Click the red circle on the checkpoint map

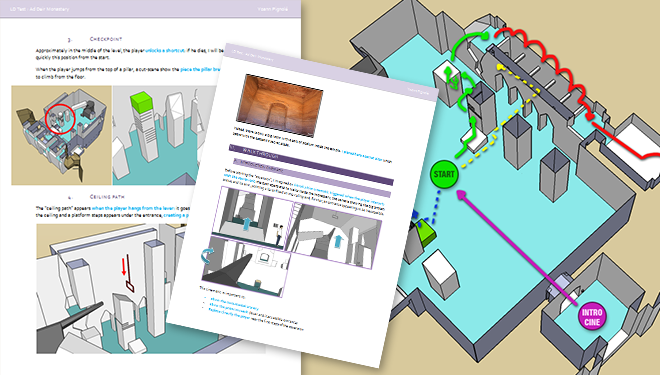(x=60, y=118)
